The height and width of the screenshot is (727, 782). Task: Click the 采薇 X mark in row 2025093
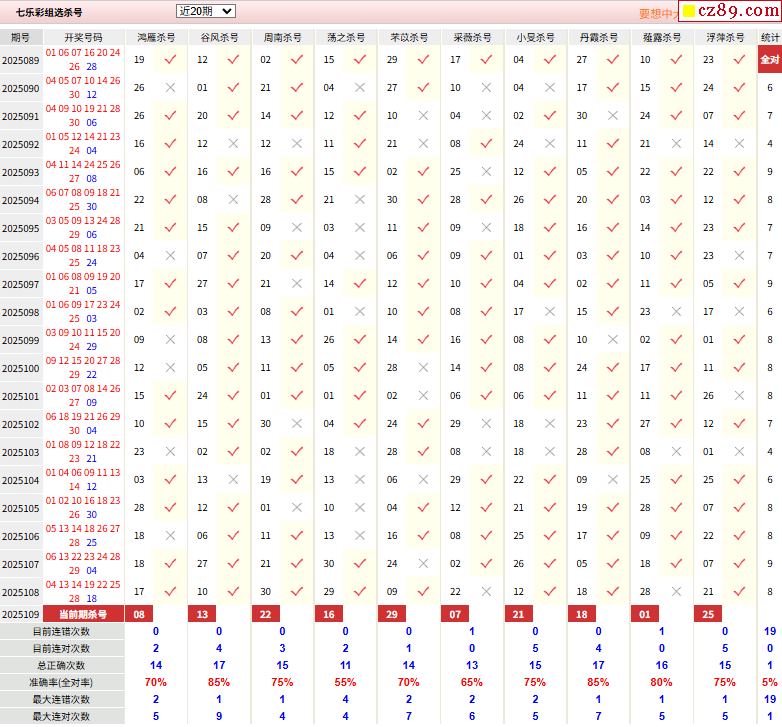[x=486, y=172]
